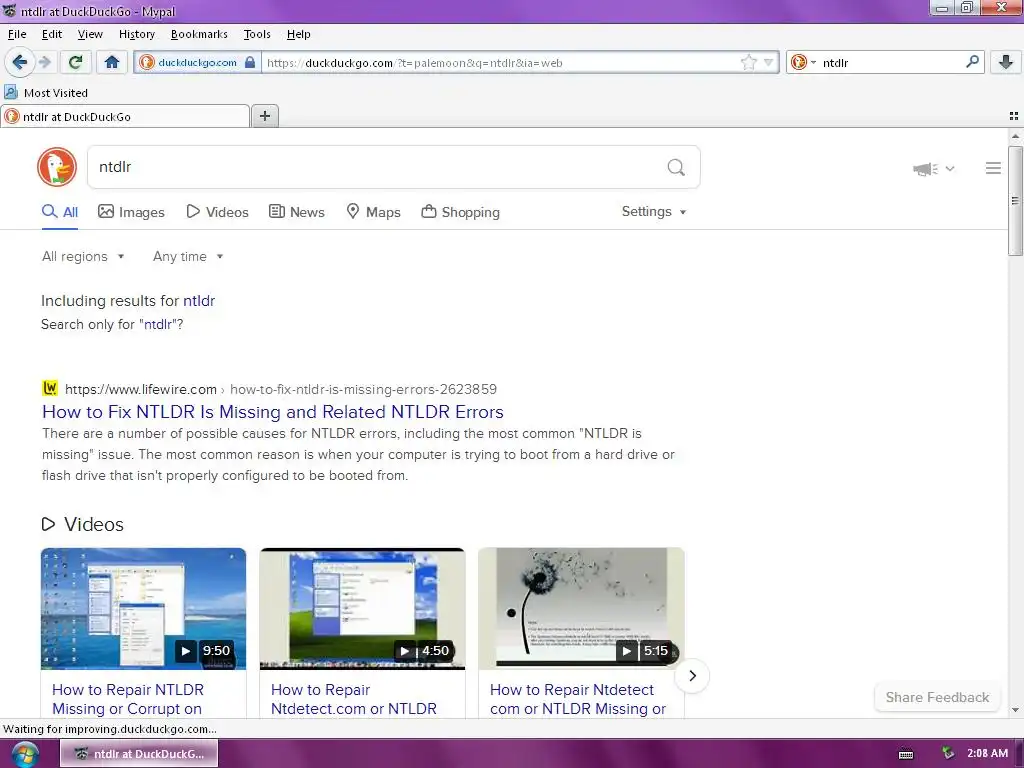Expand the All regions filter

(x=83, y=257)
